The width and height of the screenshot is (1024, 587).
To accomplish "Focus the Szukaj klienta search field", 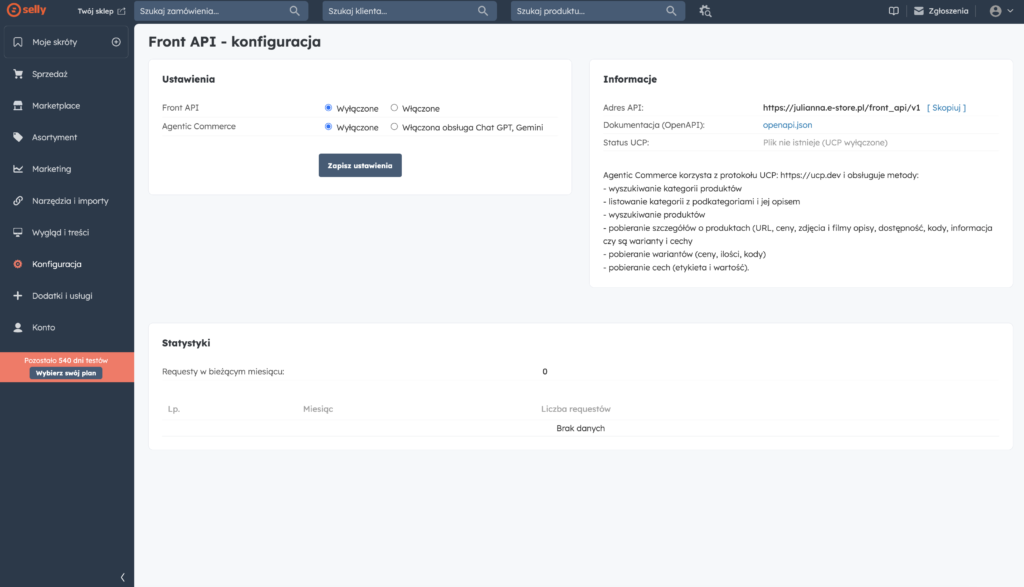I will click(x=409, y=11).
